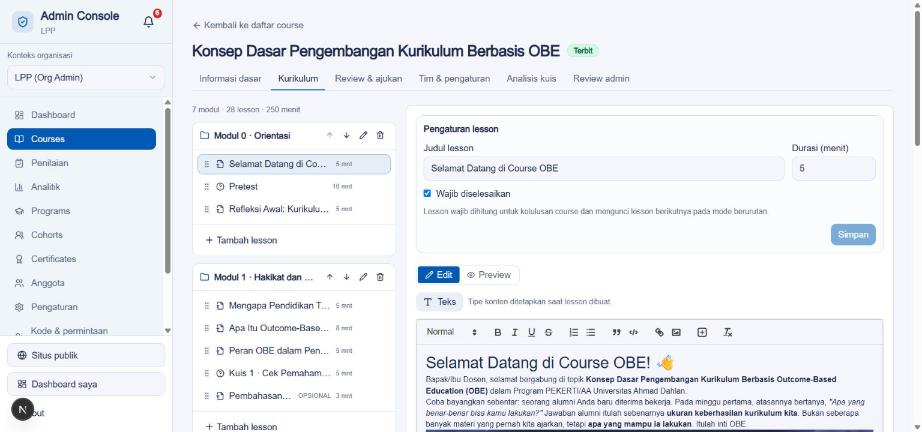This screenshot has height=432, width=922.
Task: Select the Kurikulum tab
Action: (x=298, y=78)
